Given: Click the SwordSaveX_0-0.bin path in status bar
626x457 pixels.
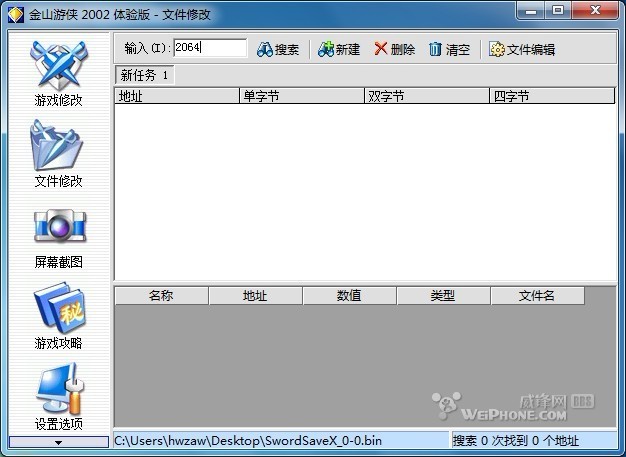Looking at the screenshot, I should coord(248,441).
